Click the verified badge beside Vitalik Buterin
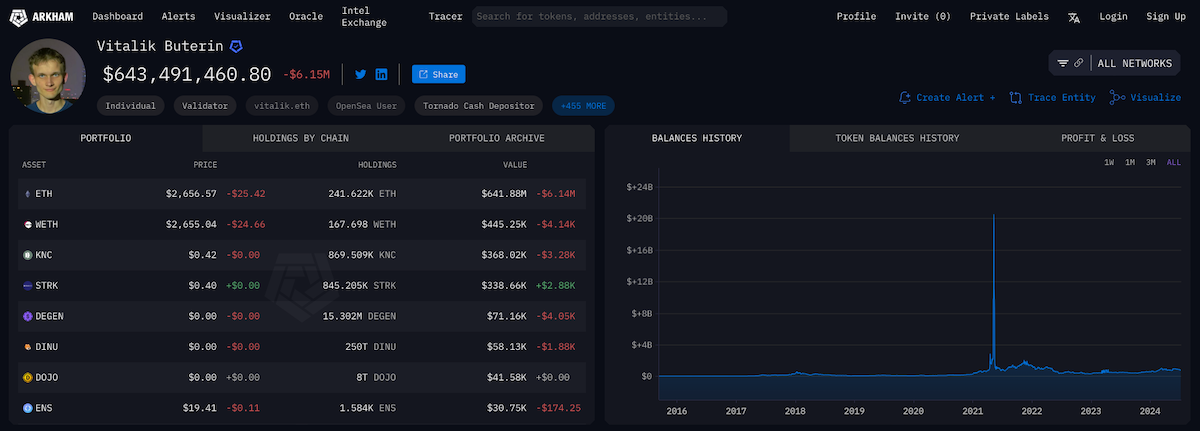 tap(236, 47)
